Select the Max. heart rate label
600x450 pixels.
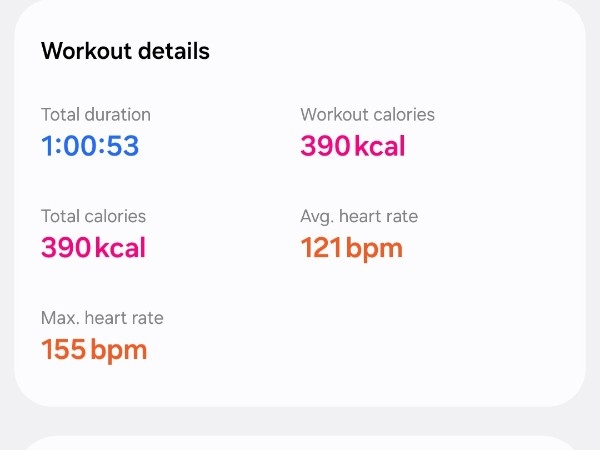[102, 318]
